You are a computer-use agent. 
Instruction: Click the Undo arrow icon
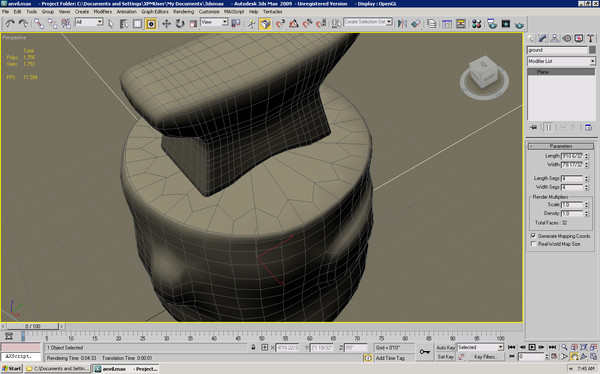pos(10,24)
